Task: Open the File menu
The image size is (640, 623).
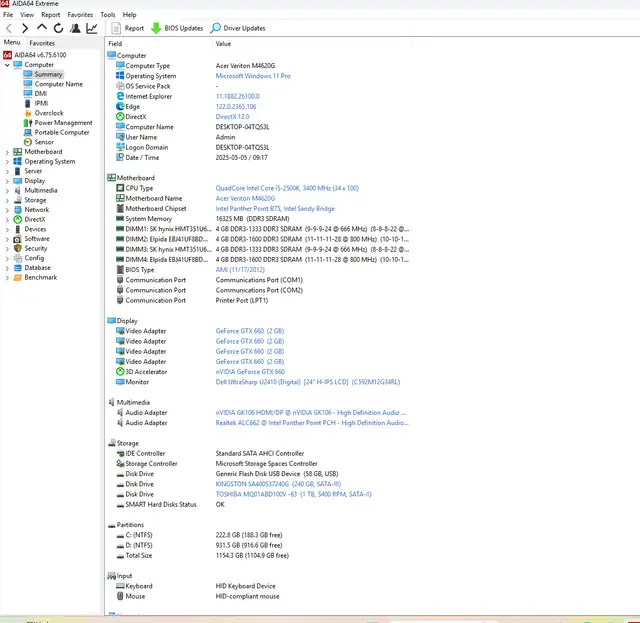Action: [8, 15]
